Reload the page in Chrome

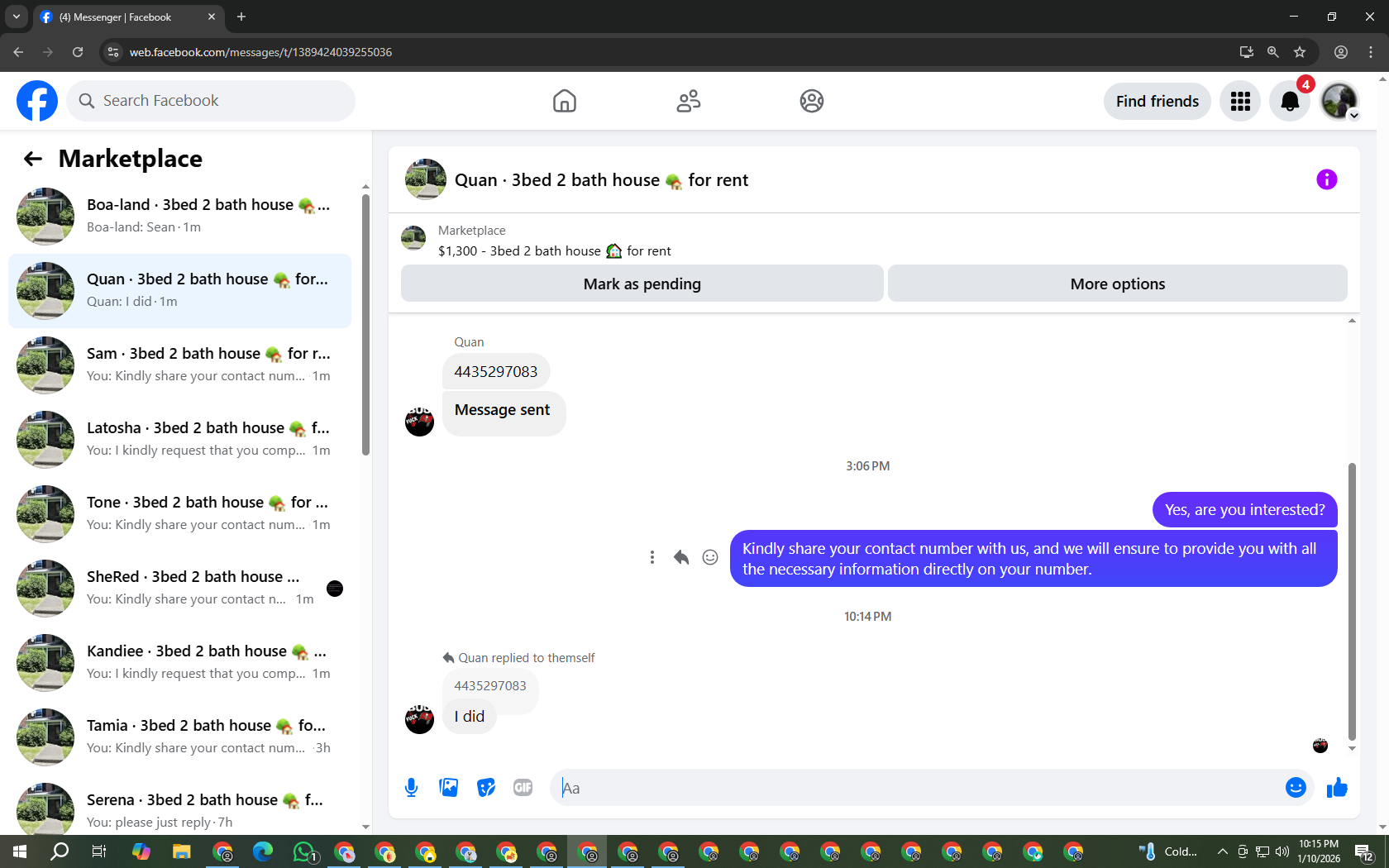click(x=78, y=52)
